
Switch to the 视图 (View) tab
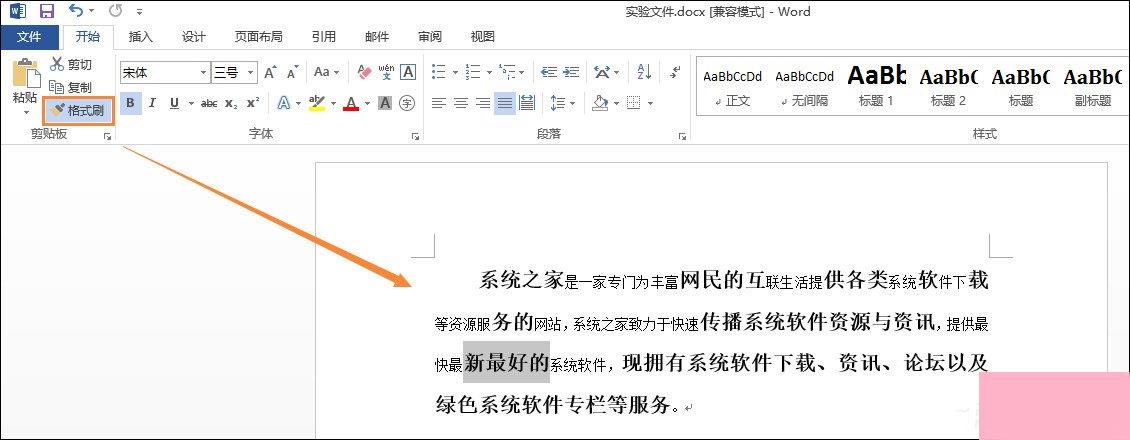(483, 37)
